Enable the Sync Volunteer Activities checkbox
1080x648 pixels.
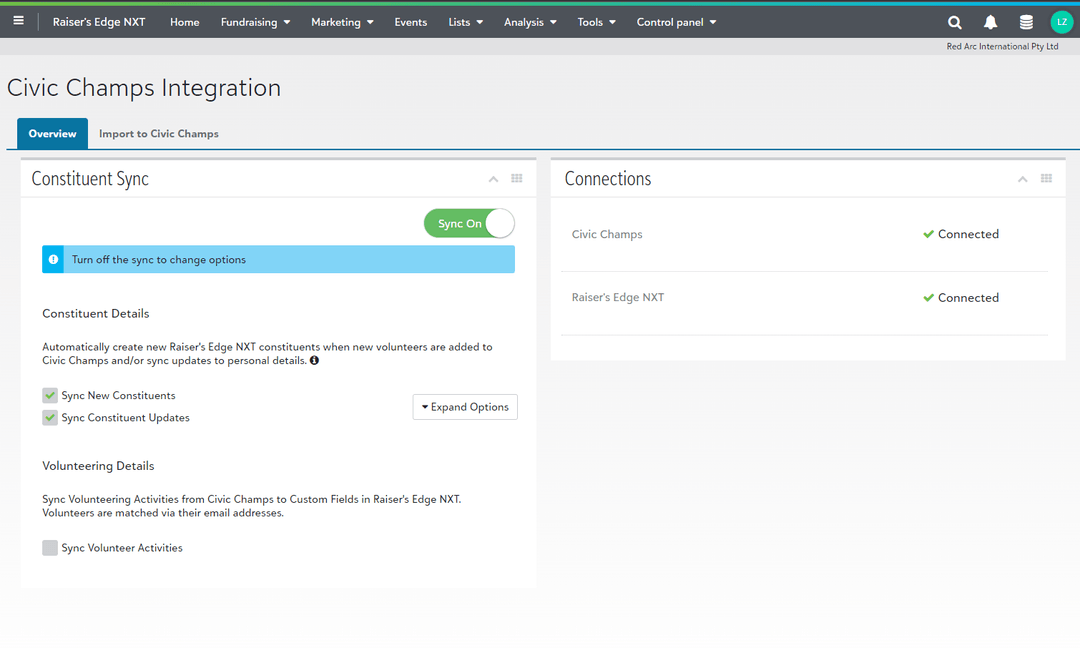pyautogui.click(x=50, y=547)
